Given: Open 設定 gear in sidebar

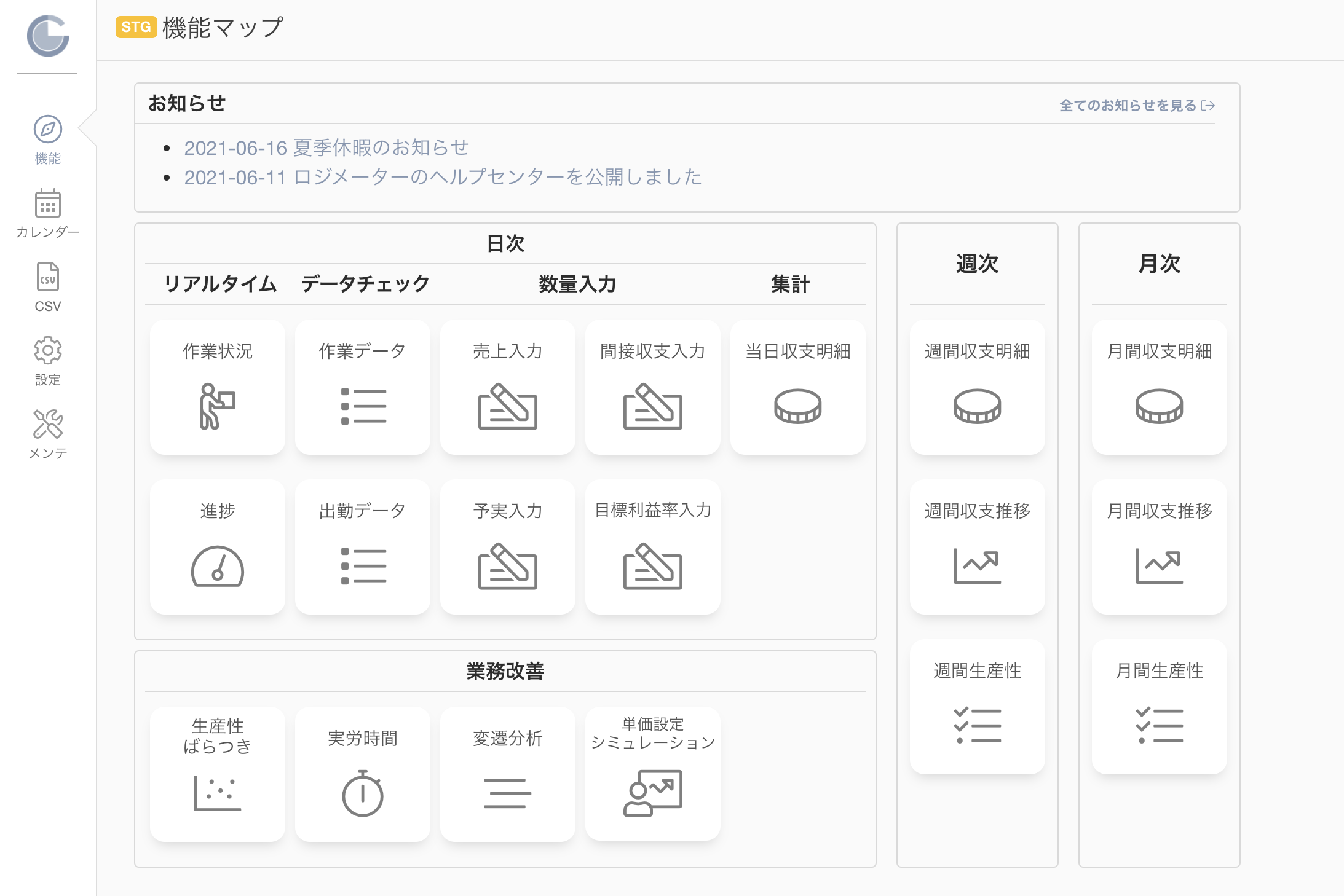Looking at the screenshot, I should (48, 361).
